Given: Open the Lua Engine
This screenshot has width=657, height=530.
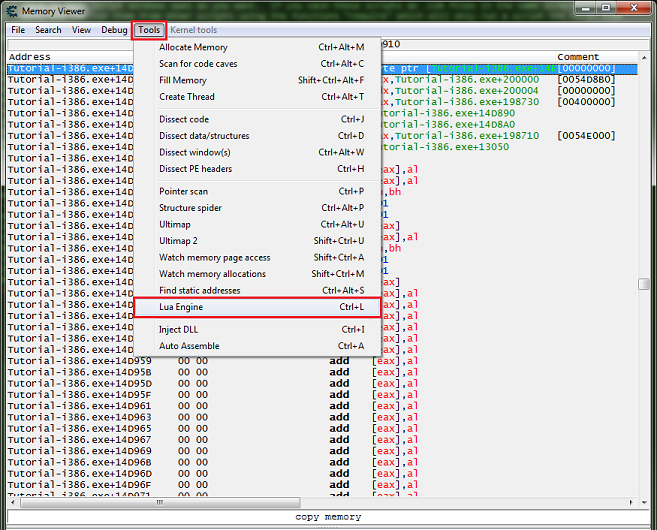Looking at the screenshot, I should (181, 307).
